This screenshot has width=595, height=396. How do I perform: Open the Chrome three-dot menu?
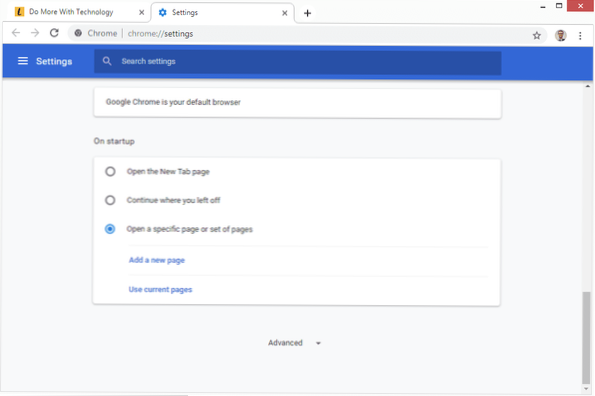(x=580, y=36)
